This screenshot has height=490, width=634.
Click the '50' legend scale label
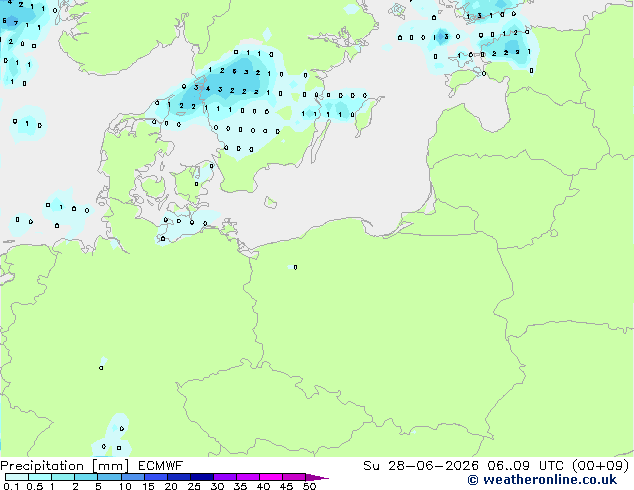coord(309,486)
